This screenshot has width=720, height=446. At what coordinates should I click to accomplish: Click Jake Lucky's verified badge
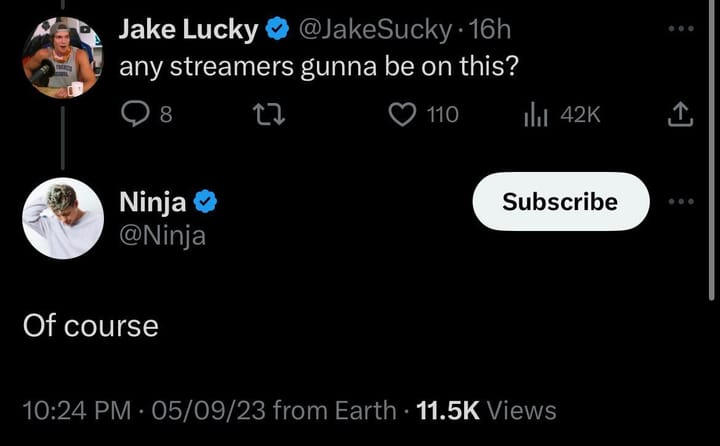click(x=276, y=30)
